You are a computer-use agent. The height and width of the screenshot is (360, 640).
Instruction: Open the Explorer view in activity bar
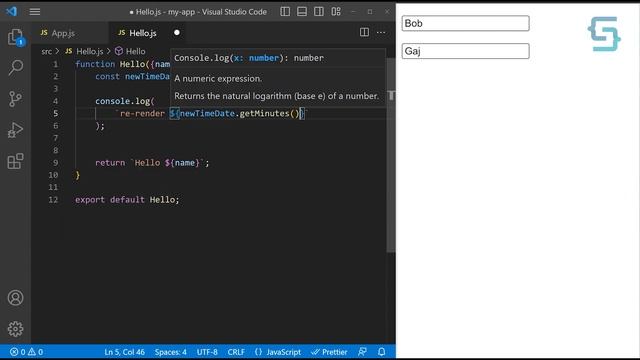click(16, 37)
